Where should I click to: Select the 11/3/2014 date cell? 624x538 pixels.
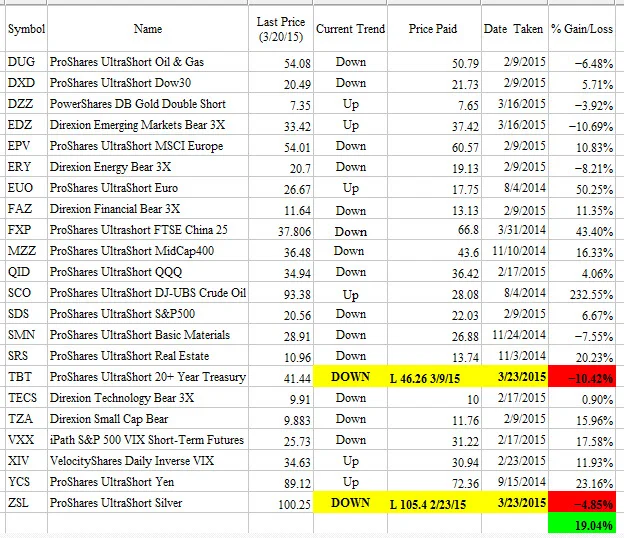pyautogui.click(x=515, y=356)
